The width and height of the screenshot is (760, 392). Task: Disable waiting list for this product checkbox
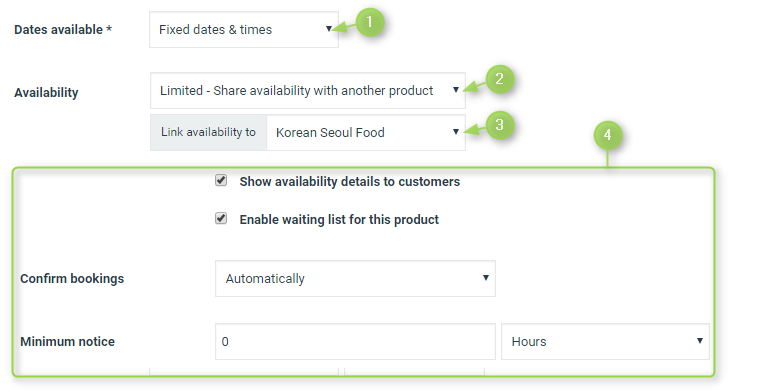(x=221, y=218)
